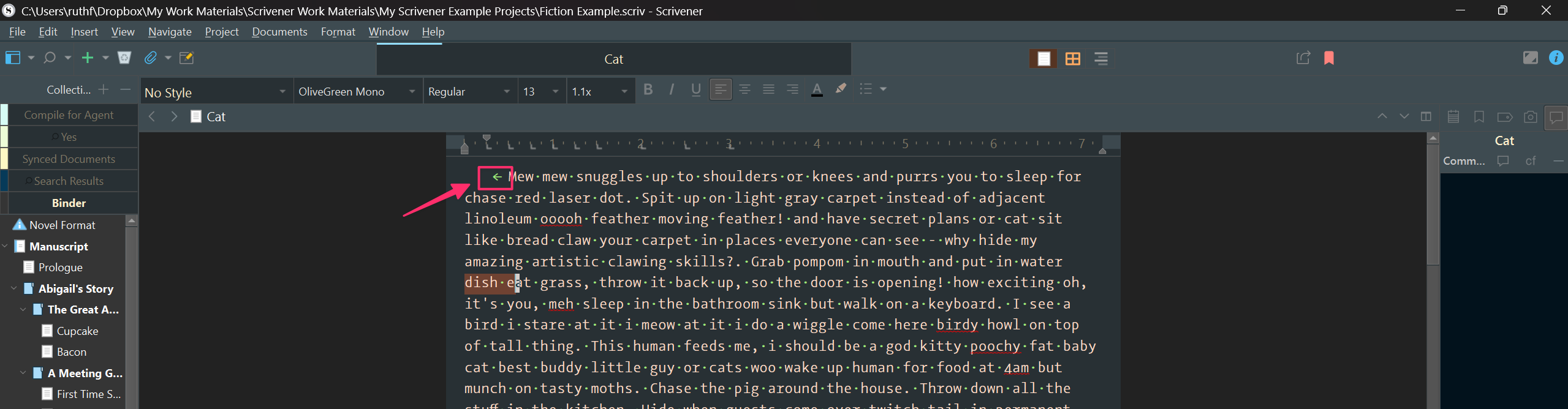
Task: Open Quick Reference pencil note icon
Action: click(186, 58)
